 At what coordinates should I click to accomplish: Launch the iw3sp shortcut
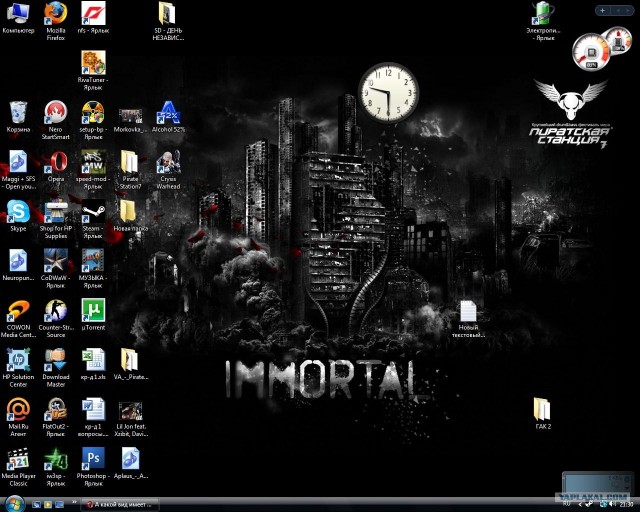(56, 467)
